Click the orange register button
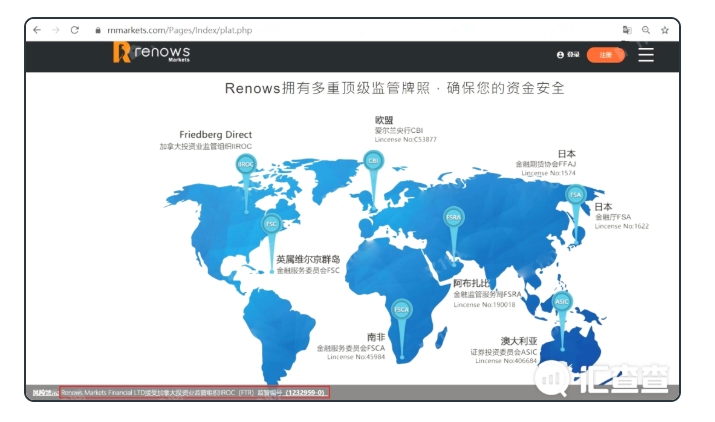The image size is (715, 422). [606, 55]
